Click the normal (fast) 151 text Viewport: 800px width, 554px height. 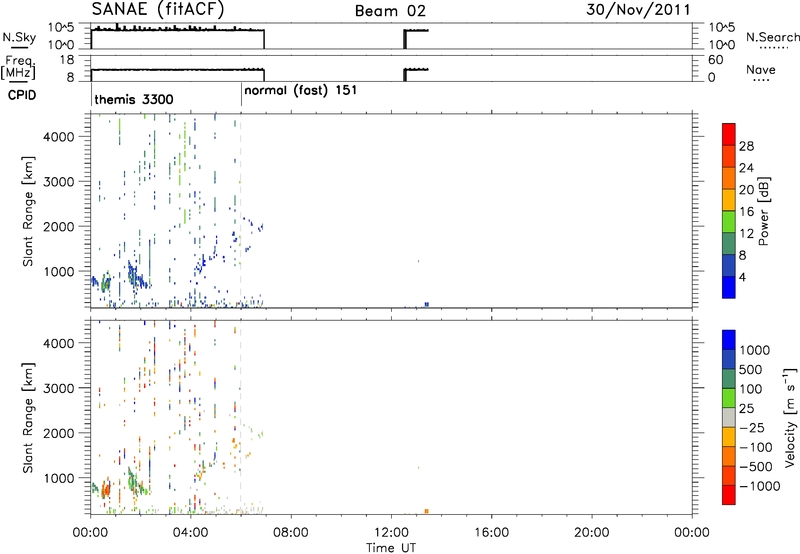301,91
